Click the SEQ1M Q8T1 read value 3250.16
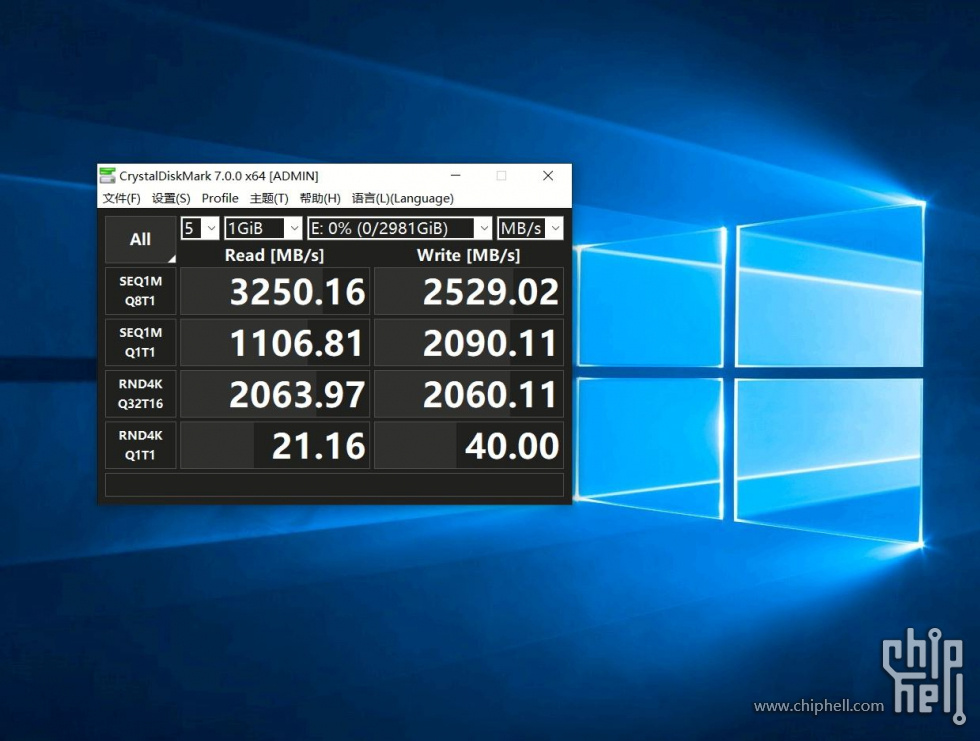The width and height of the screenshot is (980, 741). tap(276, 291)
